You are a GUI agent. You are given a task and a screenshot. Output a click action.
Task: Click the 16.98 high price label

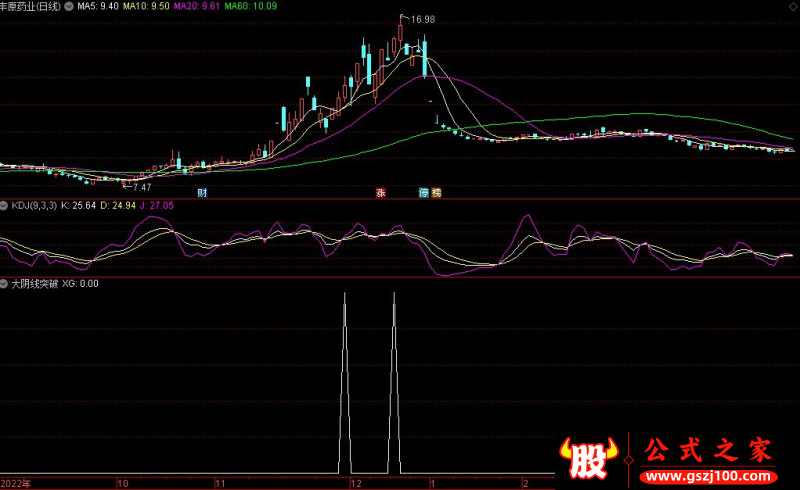(423, 19)
